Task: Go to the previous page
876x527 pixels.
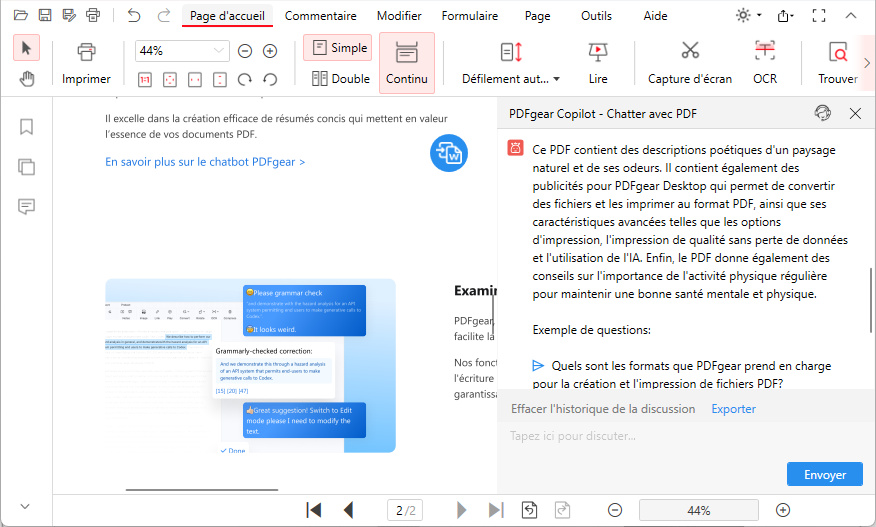Action: (x=349, y=510)
